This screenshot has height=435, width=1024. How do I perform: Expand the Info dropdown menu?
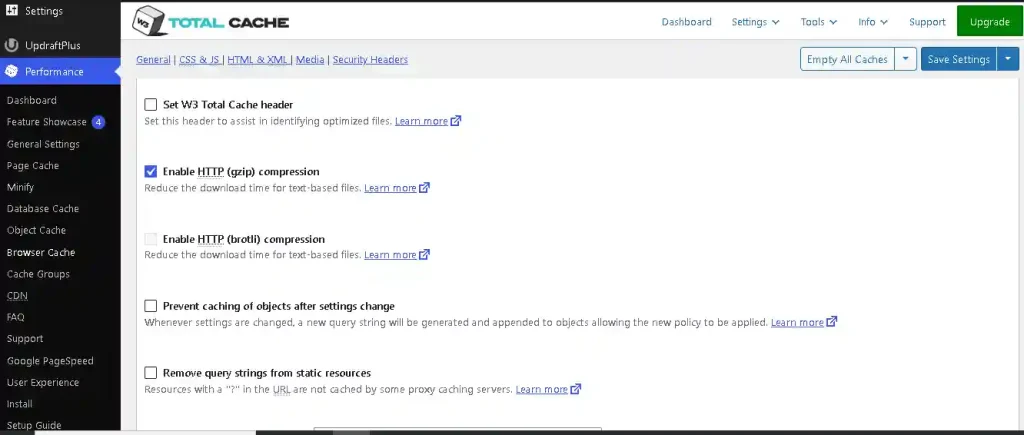click(x=873, y=22)
